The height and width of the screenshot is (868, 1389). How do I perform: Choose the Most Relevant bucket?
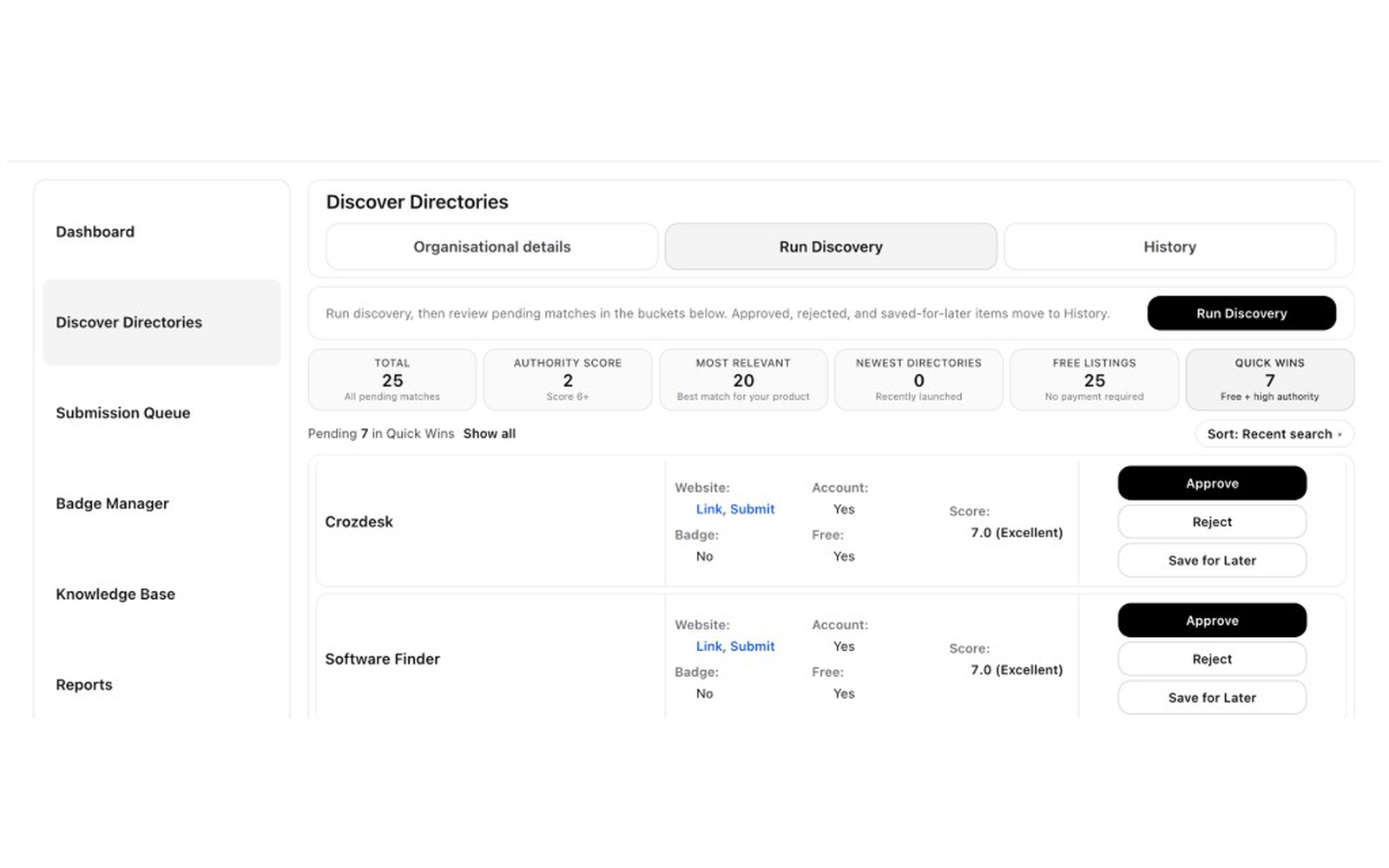pyautogui.click(x=743, y=379)
